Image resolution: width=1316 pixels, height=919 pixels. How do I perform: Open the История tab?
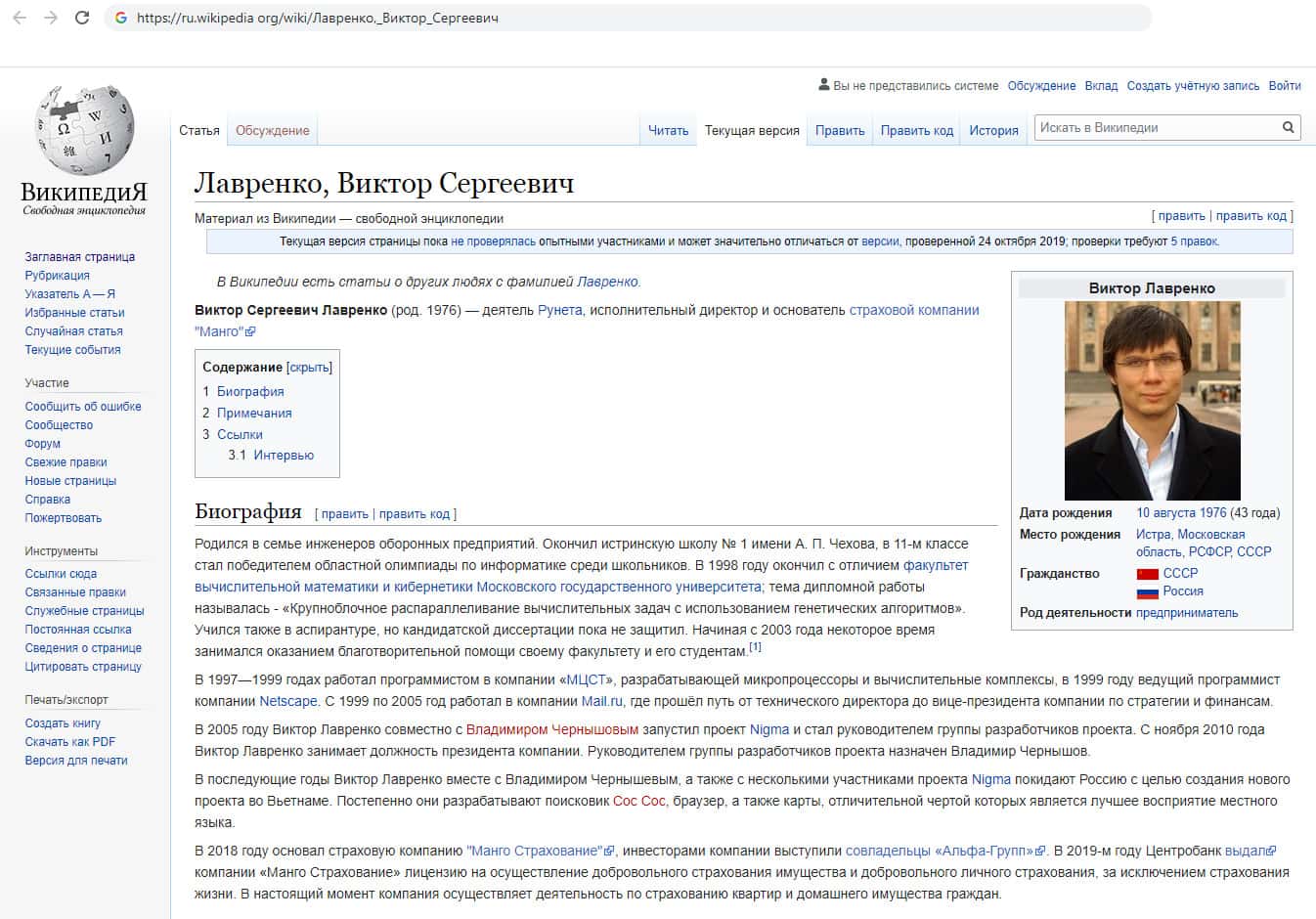pyautogui.click(x=993, y=130)
